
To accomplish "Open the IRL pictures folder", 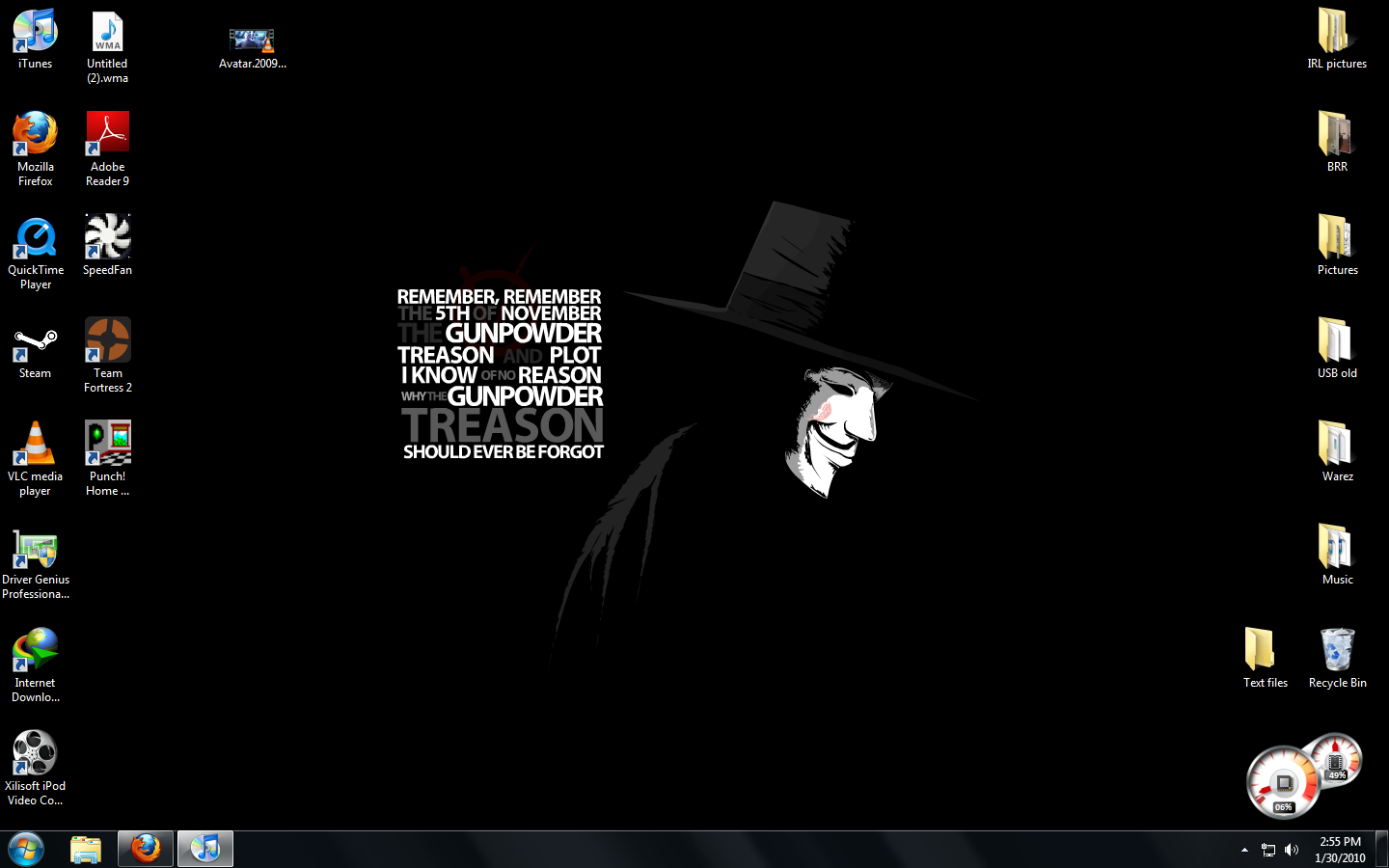I will pyautogui.click(x=1337, y=29).
